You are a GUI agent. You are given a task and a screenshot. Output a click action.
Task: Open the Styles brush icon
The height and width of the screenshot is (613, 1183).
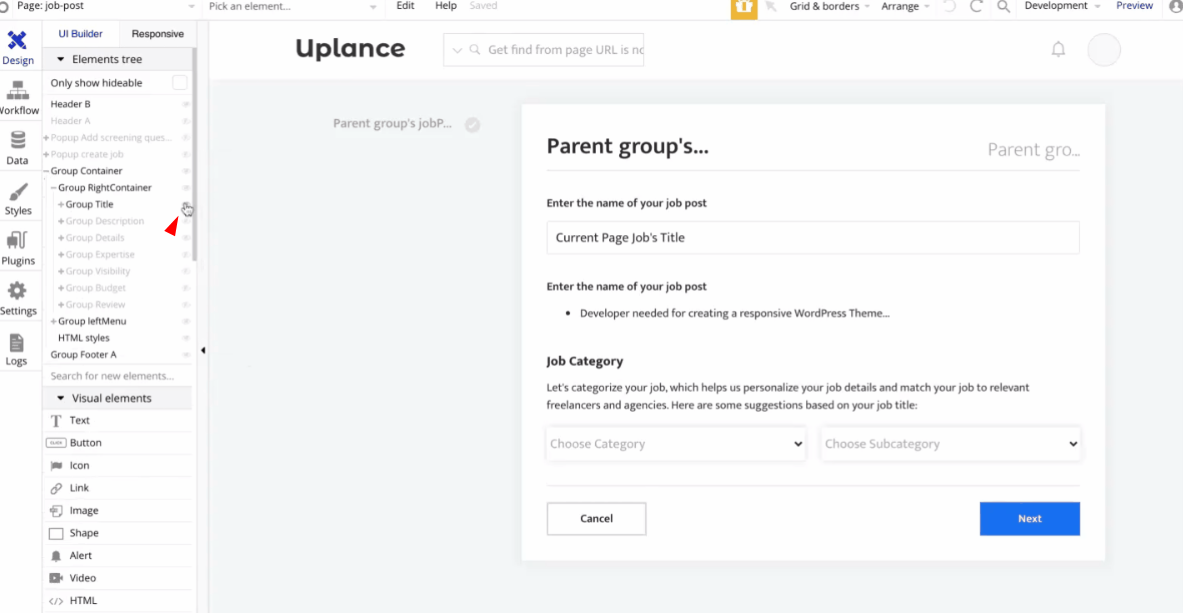coord(17,198)
